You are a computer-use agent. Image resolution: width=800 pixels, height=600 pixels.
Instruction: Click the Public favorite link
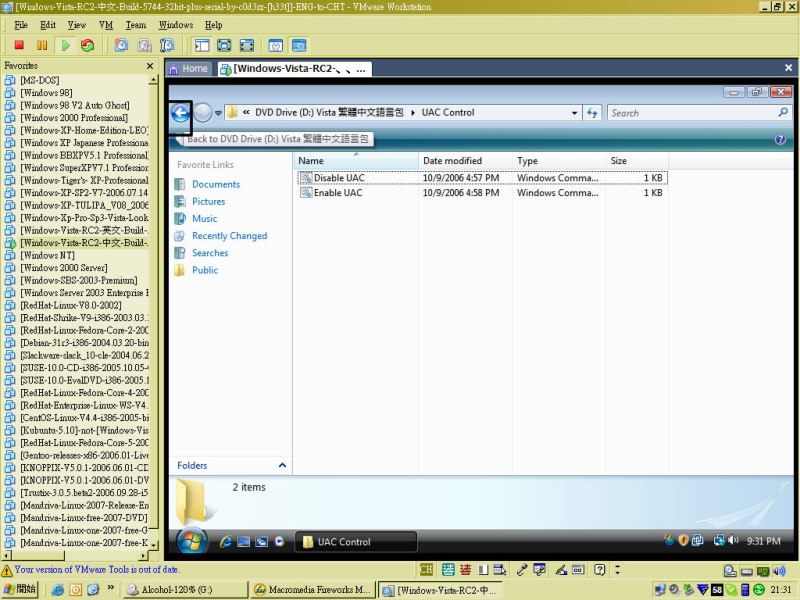(205, 270)
